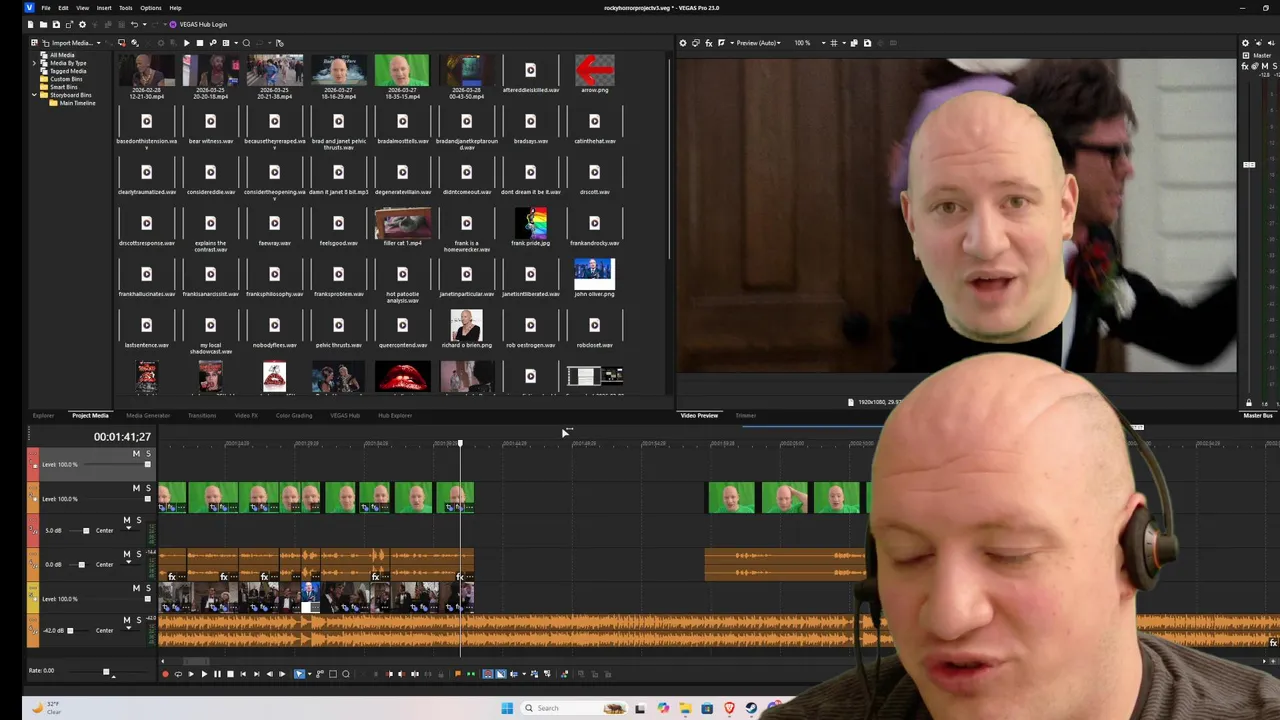Step to previous frame
This screenshot has width=1280, height=720.
(269, 674)
